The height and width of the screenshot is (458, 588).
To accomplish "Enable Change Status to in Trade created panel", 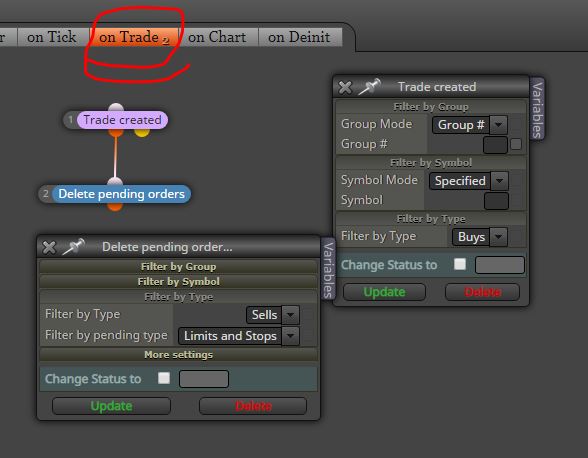I will 460,264.
